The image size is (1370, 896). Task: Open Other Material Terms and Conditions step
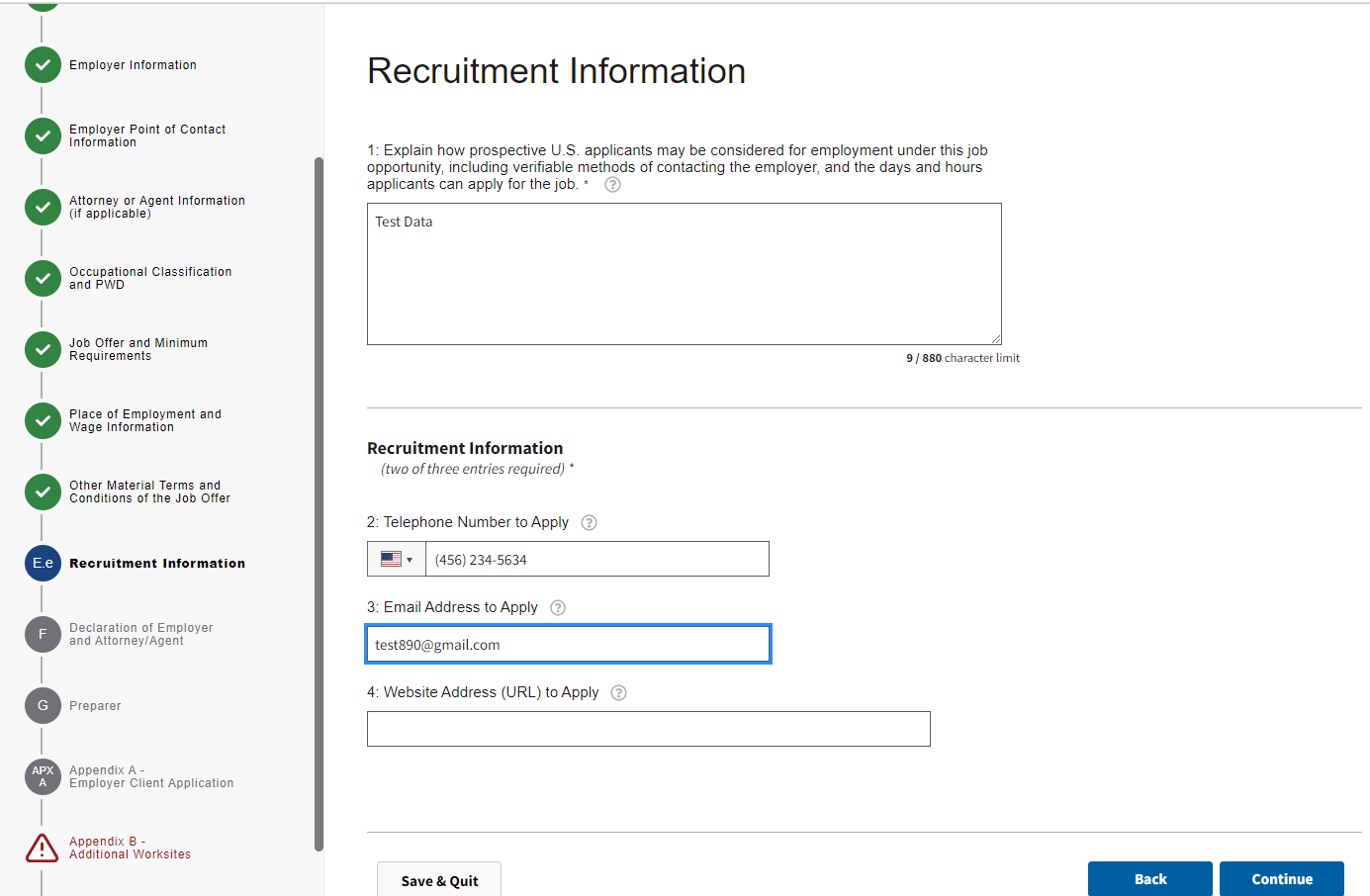(149, 492)
